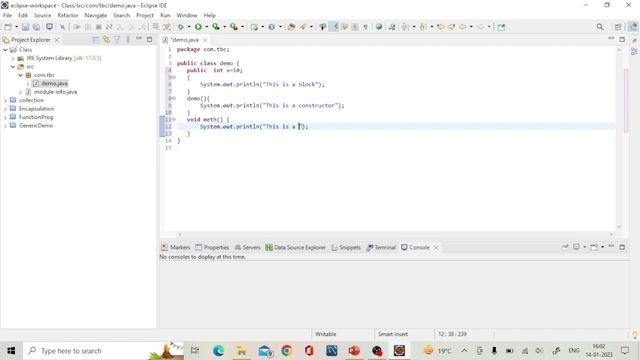Open the Refactor menu
The height and width of the screenshot is (360, 640).
(x=68, y=16)
